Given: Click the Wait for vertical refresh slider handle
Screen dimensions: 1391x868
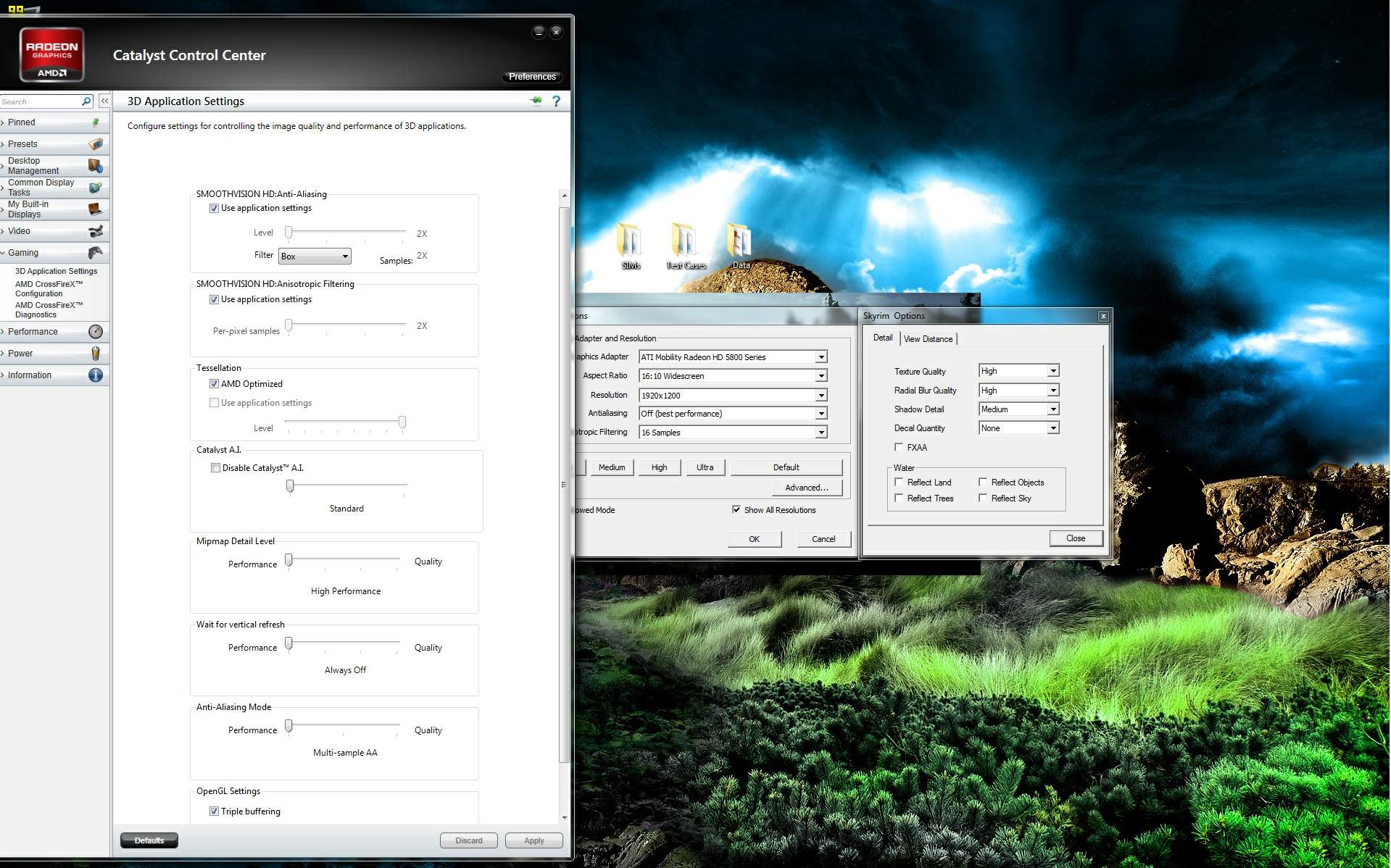Looking at the screenshot, I should click(x=288, y=643).
